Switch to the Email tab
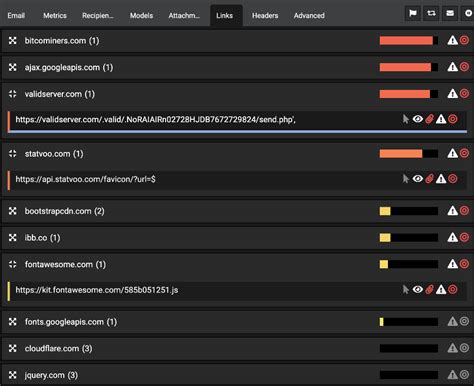474x386 pixels. 16,15
